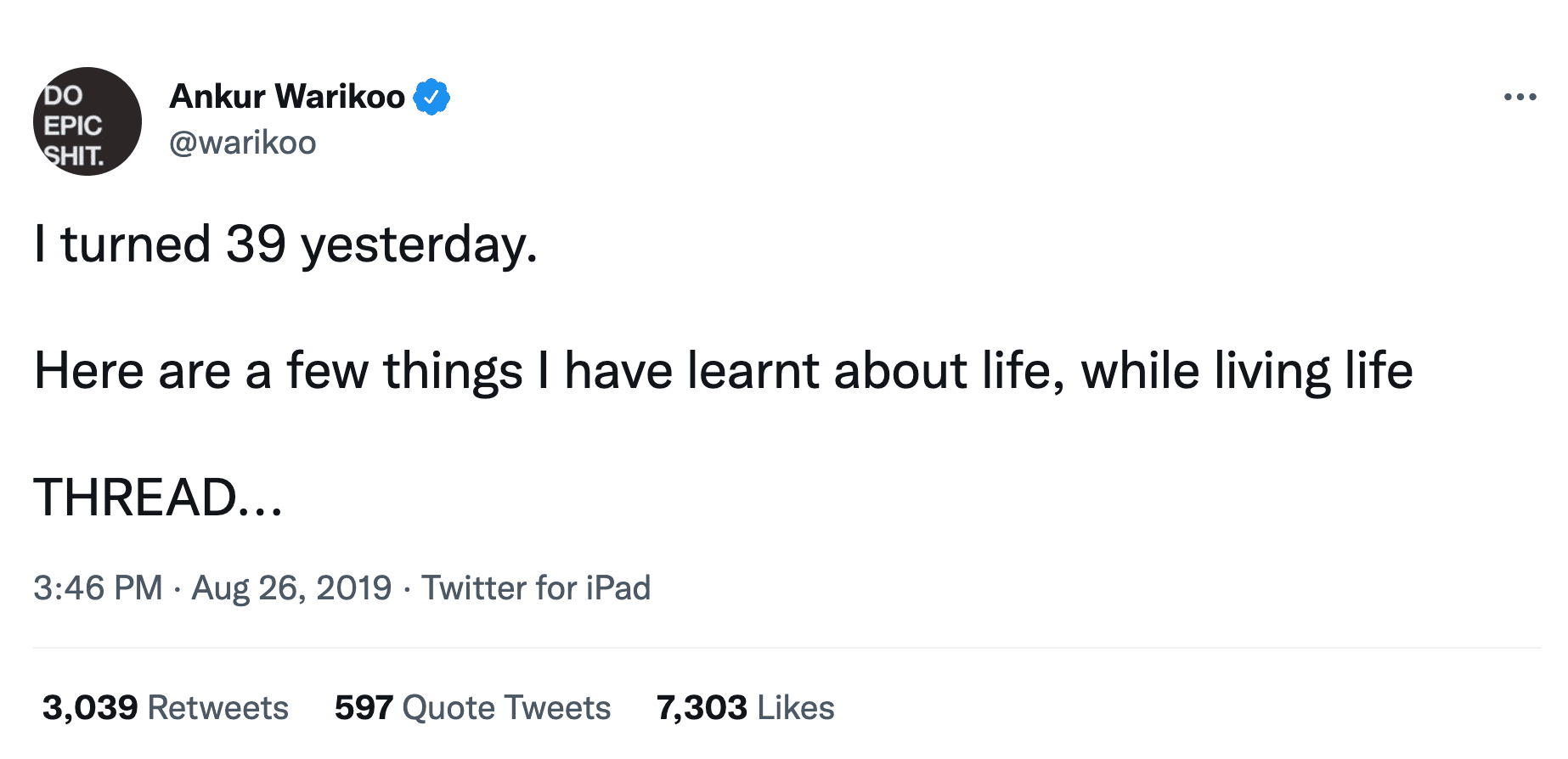
Task: View the Retweets list via its label
Action: pos(218,707)
